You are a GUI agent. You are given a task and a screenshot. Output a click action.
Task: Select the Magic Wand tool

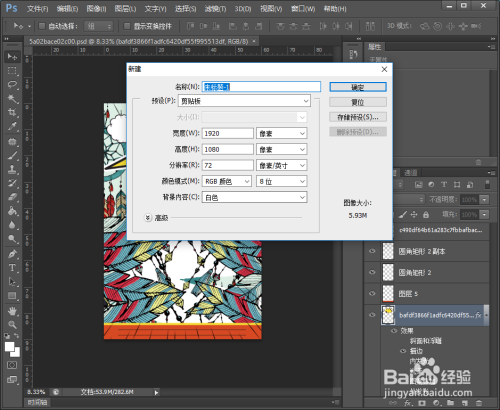point(12,99)
